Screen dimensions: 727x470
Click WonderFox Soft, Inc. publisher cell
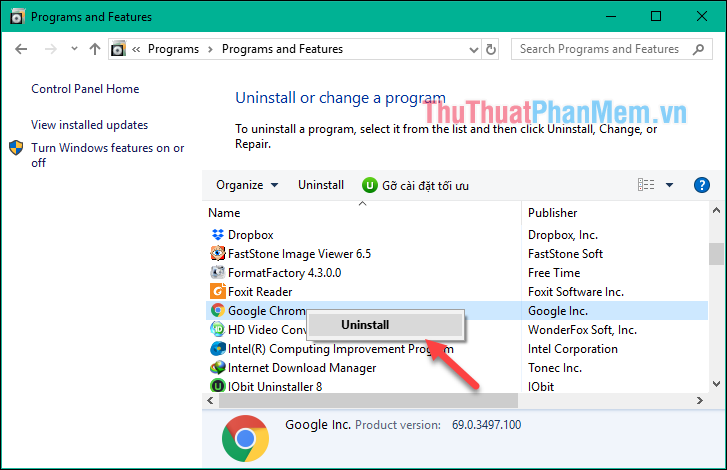pos(582,330)
